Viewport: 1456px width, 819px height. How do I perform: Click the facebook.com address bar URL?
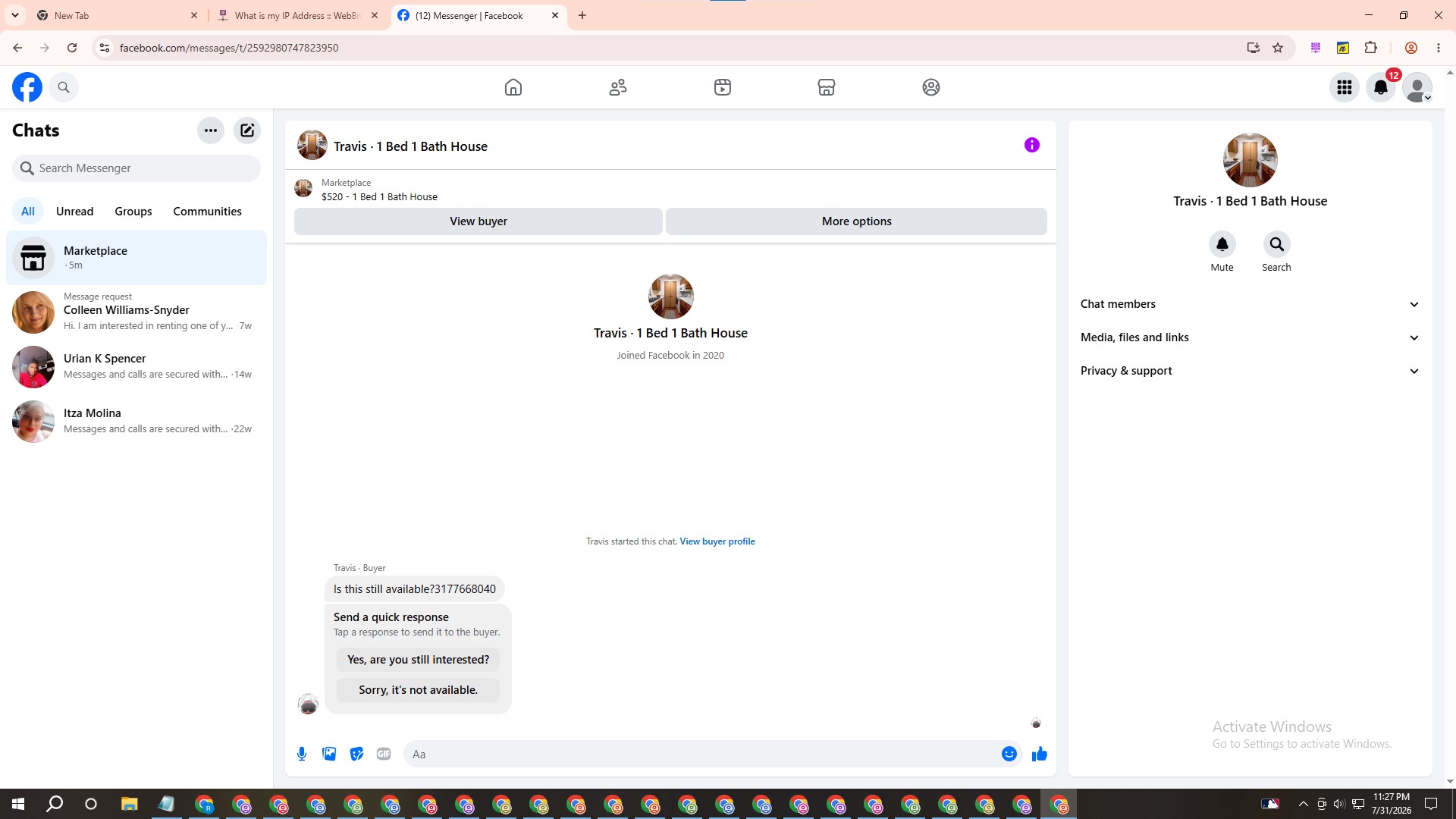click(x=229, y=48)
